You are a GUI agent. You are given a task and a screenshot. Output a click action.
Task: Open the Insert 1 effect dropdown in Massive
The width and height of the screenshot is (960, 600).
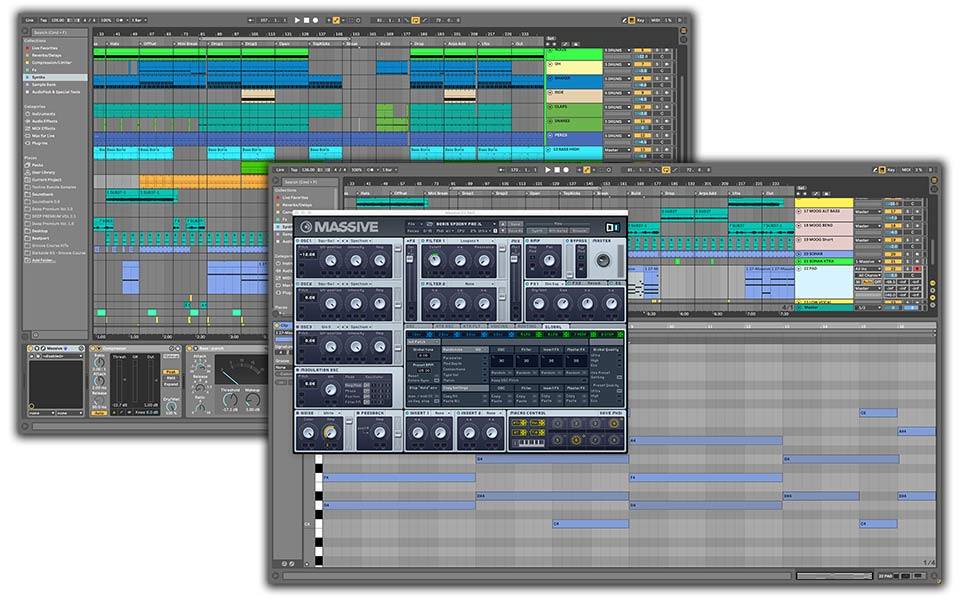(442, 413)
